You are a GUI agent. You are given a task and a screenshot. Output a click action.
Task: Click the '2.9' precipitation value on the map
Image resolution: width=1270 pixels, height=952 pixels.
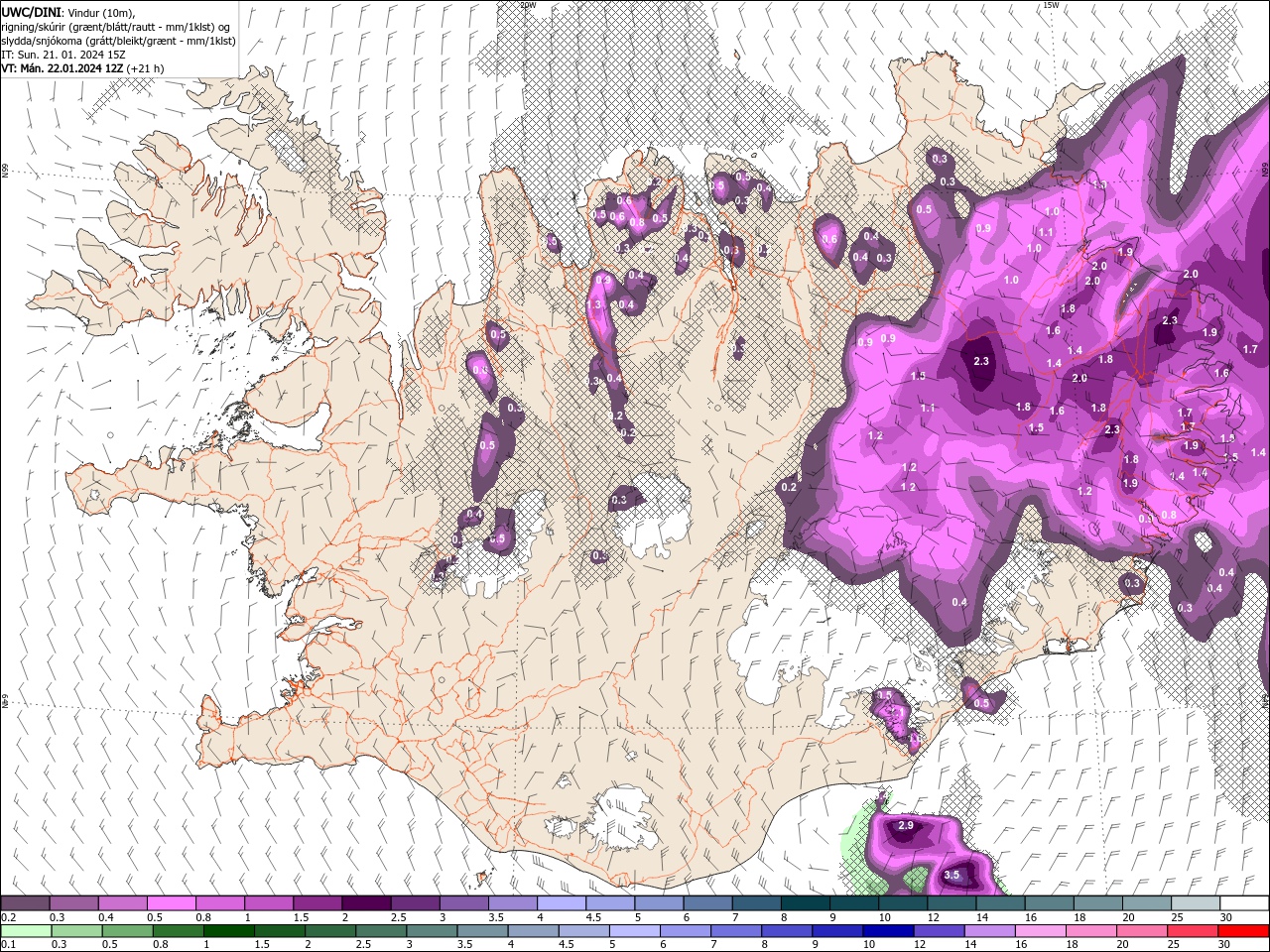click(x=905, y=825)
